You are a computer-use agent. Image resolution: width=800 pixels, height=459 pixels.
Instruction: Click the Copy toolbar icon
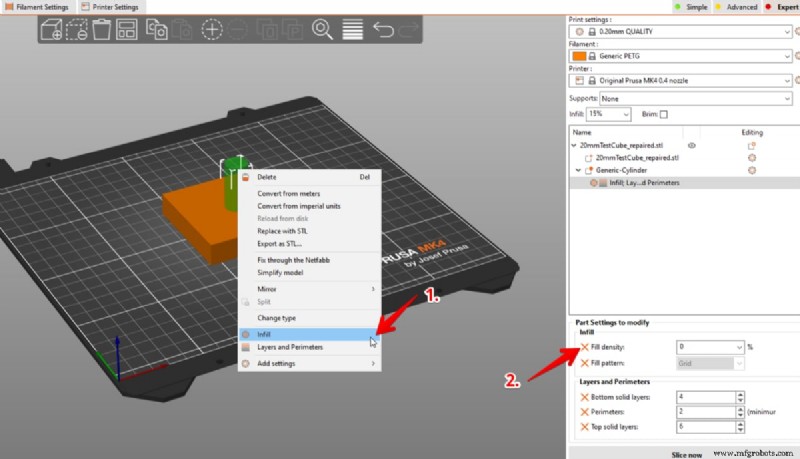click(x=157, y=30)
